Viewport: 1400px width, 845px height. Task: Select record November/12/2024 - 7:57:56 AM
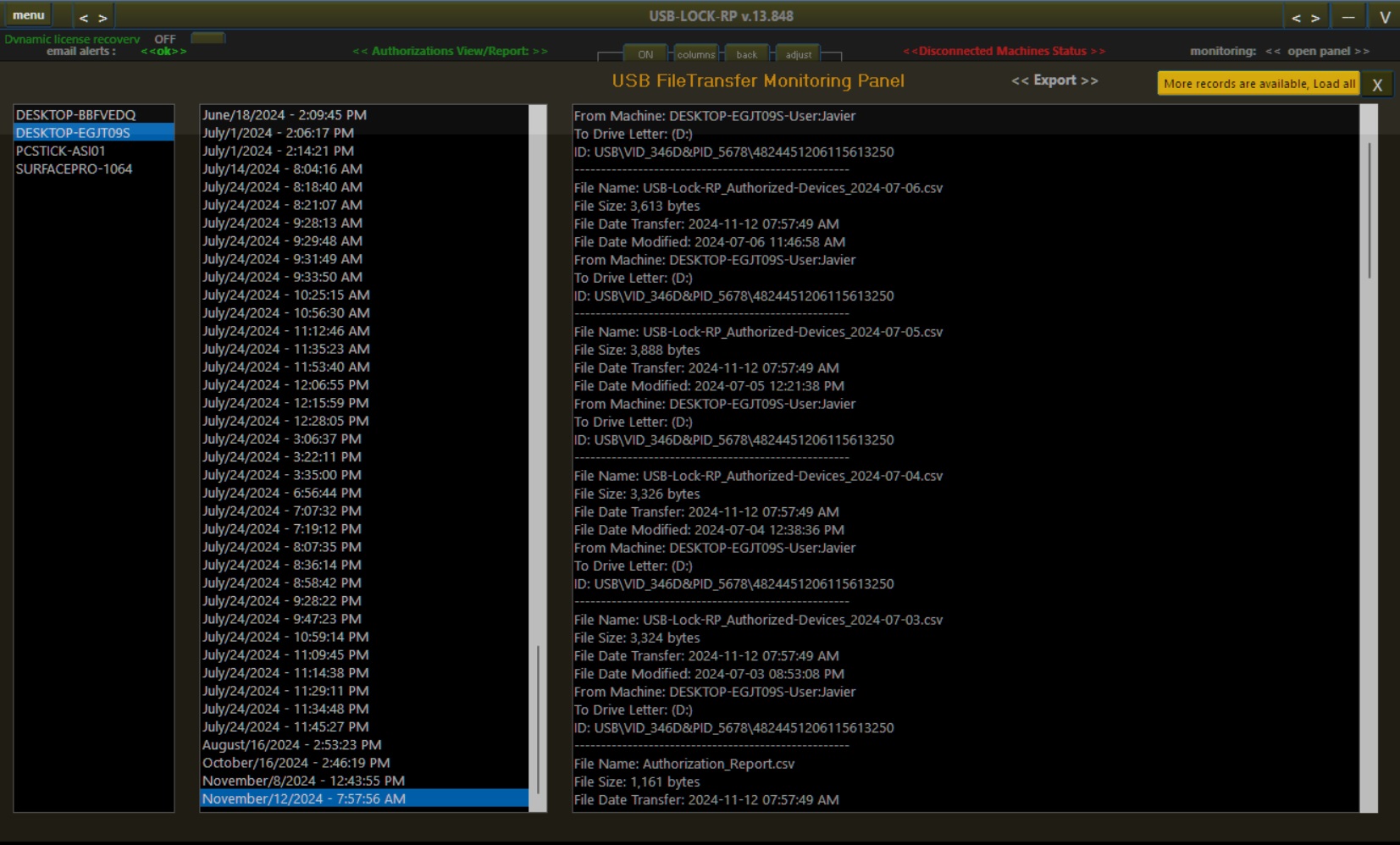(364, 798)
